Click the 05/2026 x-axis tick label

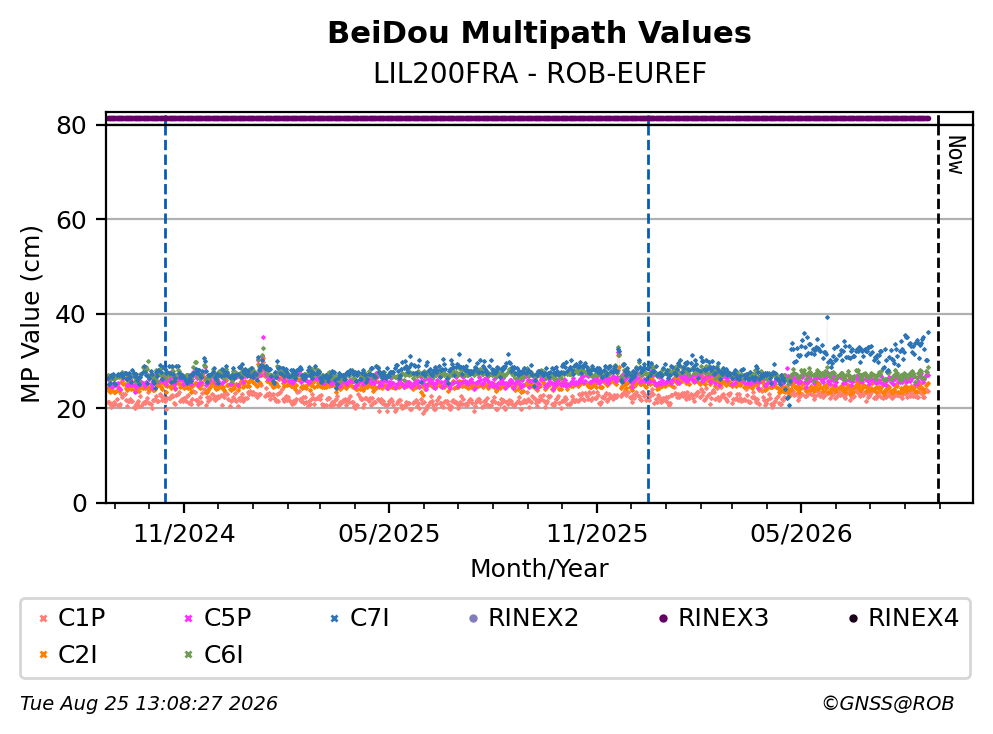pos(801,534)
